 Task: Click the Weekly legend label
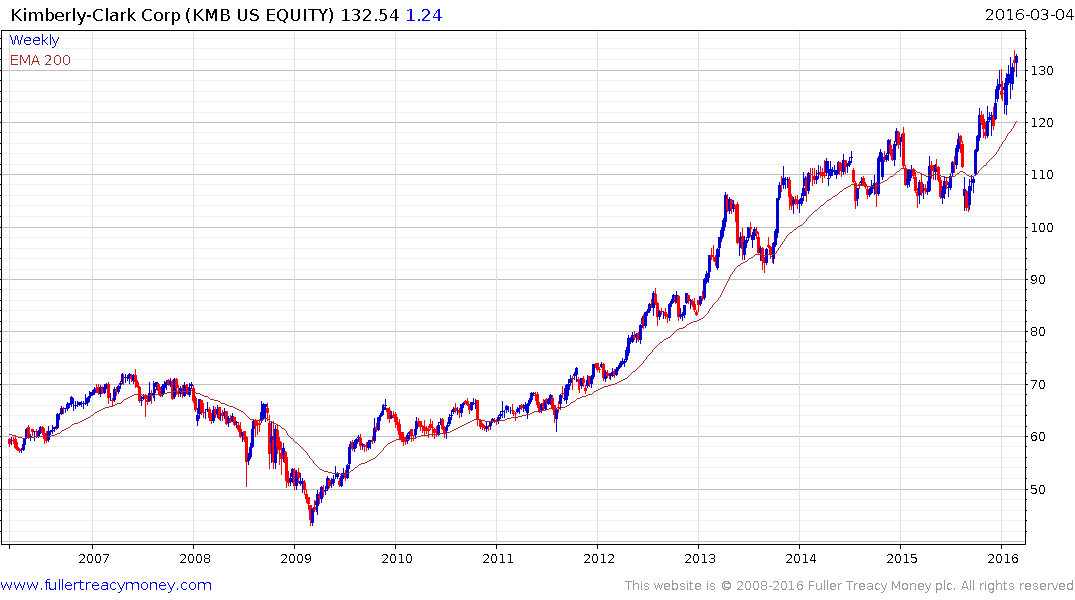click(34, 40)
